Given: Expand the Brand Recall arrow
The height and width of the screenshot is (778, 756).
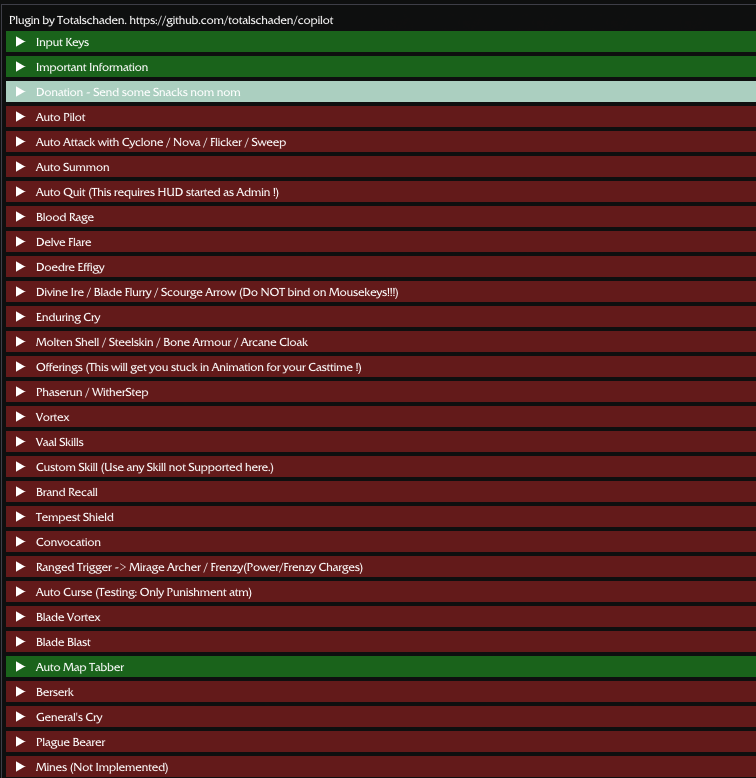Looking at the screenshot, I should point(20,492).
